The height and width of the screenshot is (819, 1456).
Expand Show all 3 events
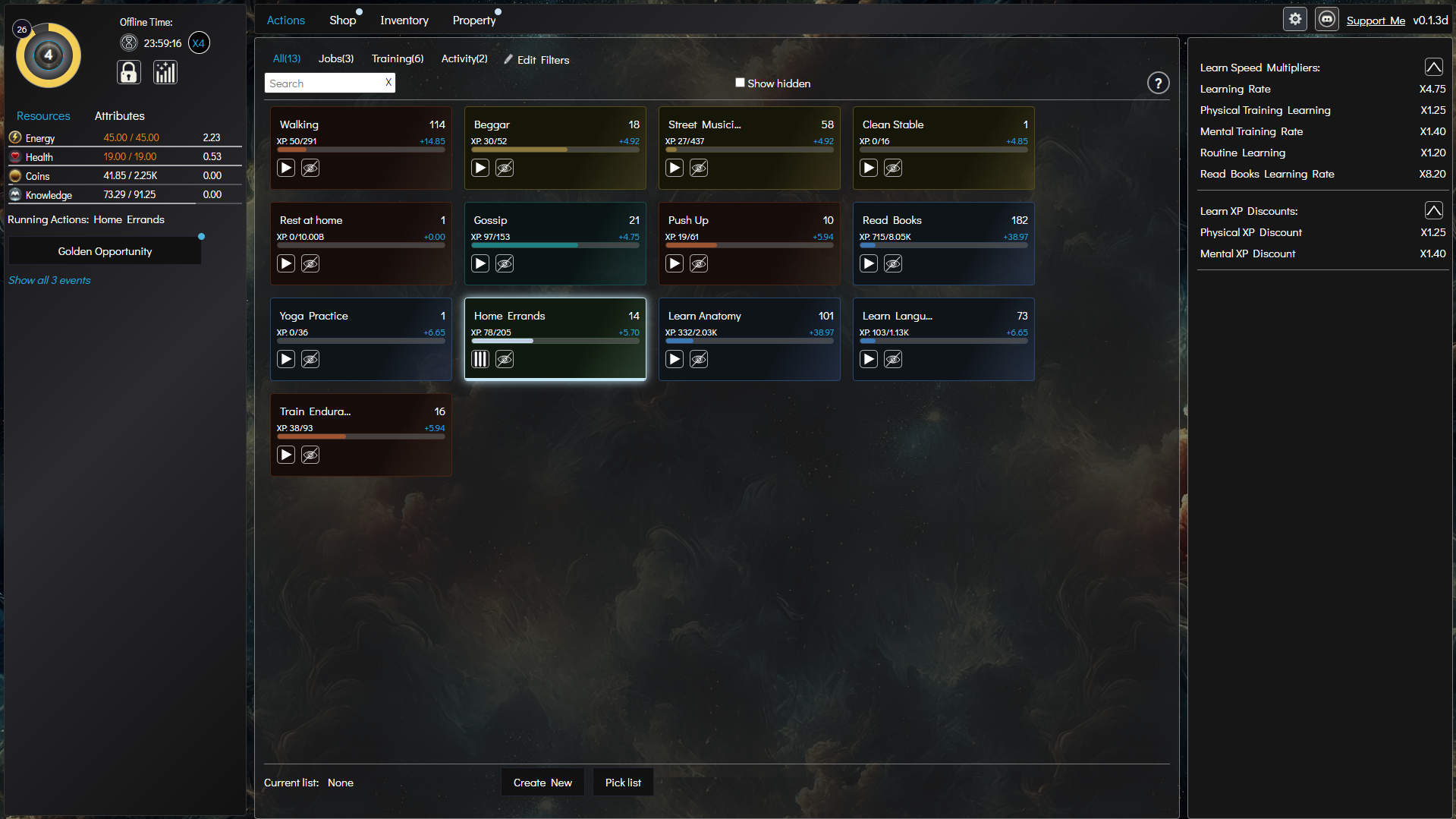click(49, 280)
